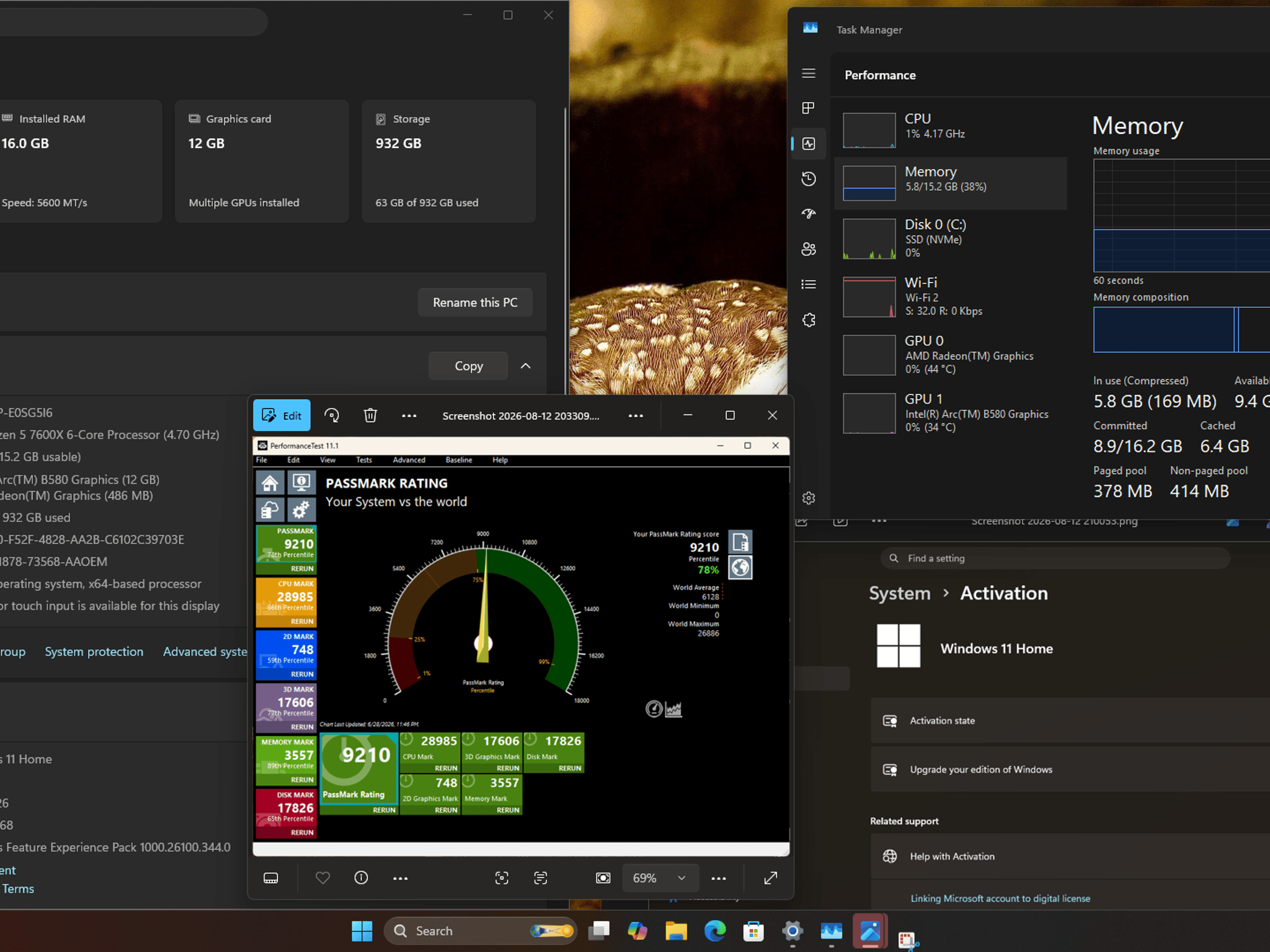Open Linking Microsoft account to digital license
The width and height of the screenshot is (1270, 952).
click(1000, 898)
